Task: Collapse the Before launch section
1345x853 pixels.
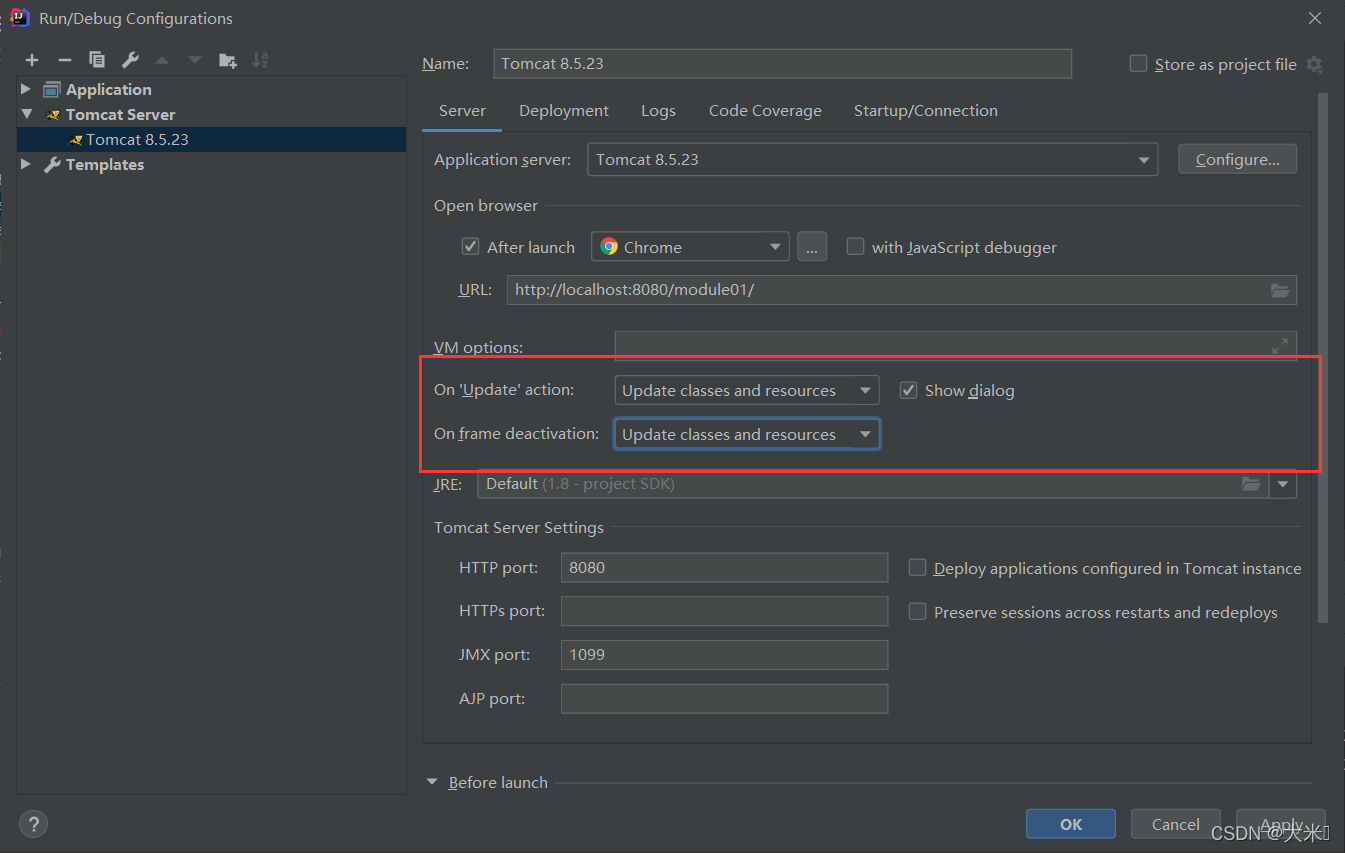Action: pos(433,782)
